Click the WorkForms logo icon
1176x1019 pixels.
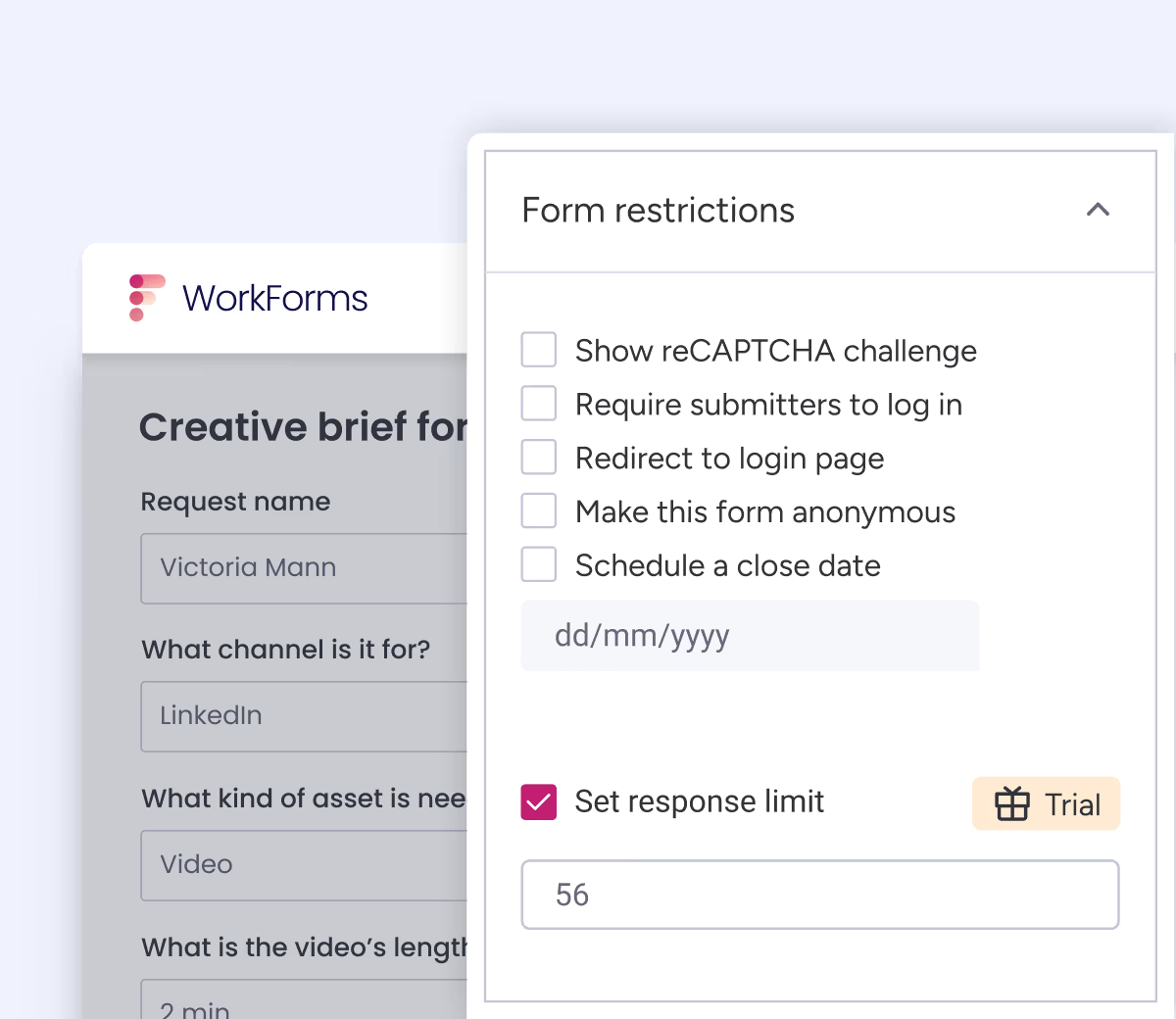(x=147, y=298)
